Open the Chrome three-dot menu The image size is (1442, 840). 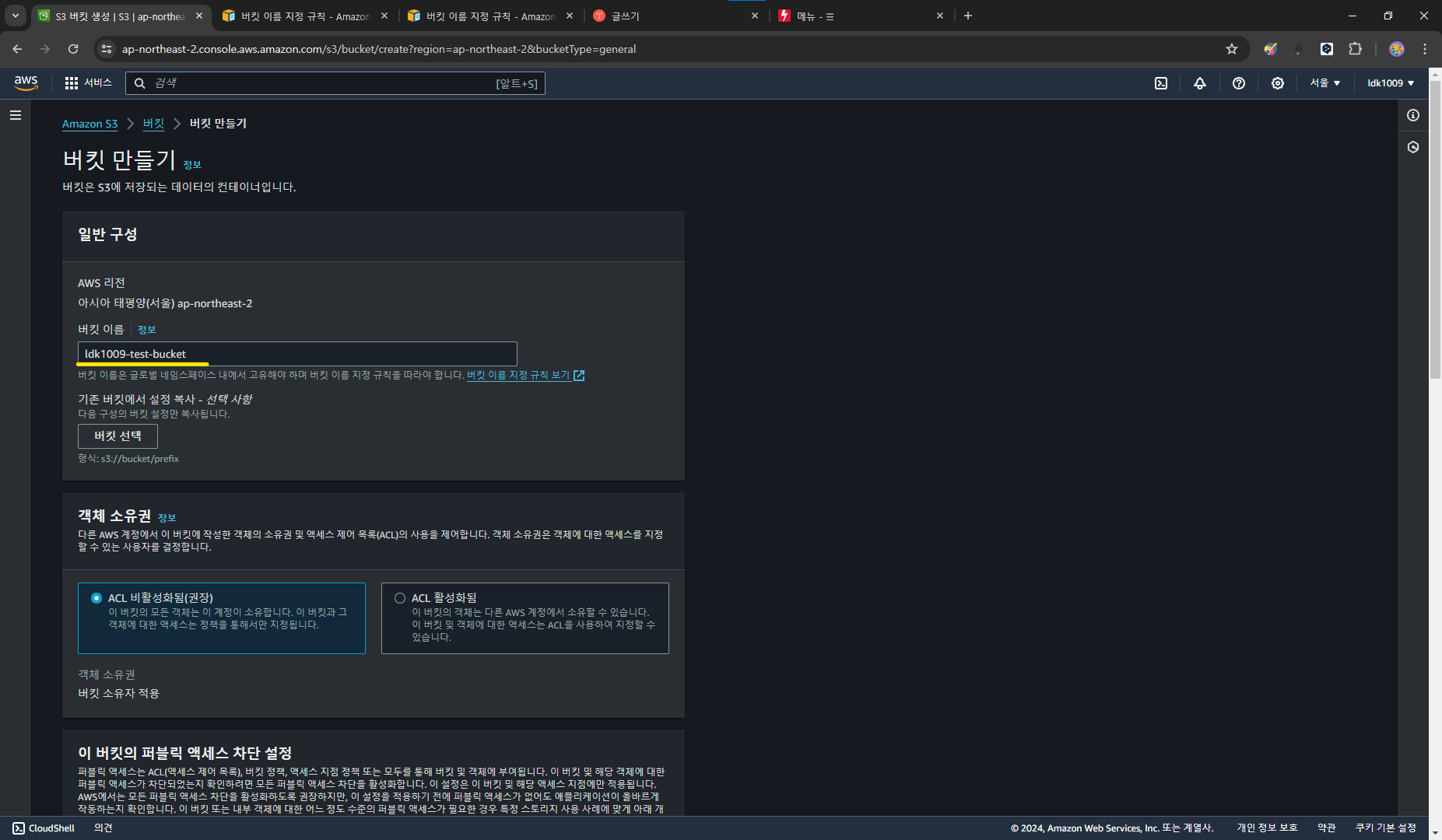click(1425, 49)
